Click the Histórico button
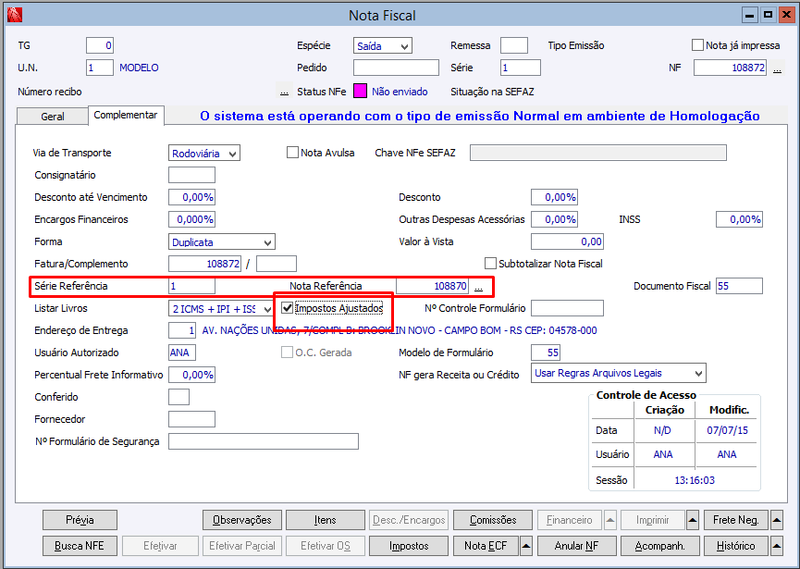This screenshot has width=800, height=569. pos(736,546)
